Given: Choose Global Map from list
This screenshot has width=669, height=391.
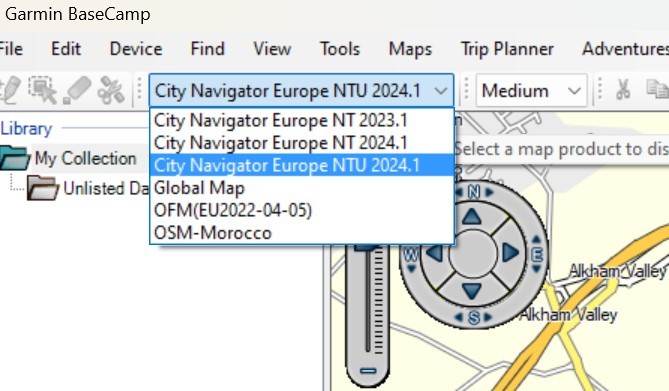Looking at the screenshot, I should click(302, 187).
